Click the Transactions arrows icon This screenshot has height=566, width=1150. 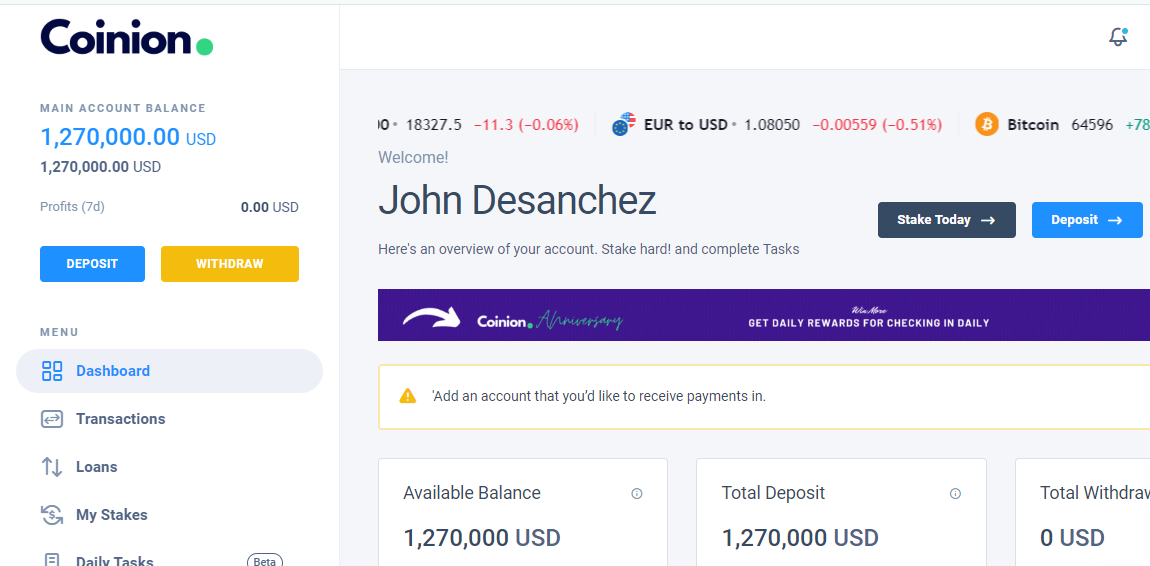pyautogui.click(x=52, y=419)
